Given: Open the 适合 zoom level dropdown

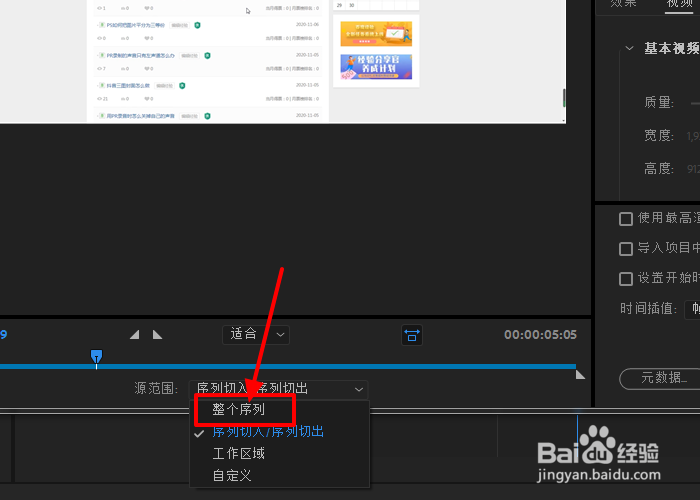Looking at the screenshot, I should coord(256,335).
